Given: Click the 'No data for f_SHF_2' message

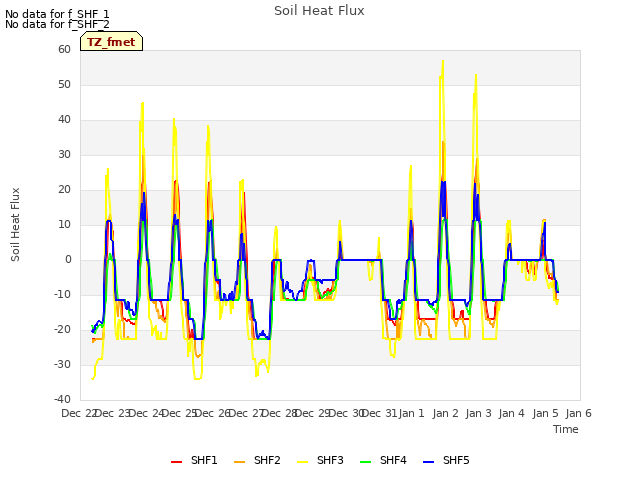Looking at the screenshot, I should 57,24.
